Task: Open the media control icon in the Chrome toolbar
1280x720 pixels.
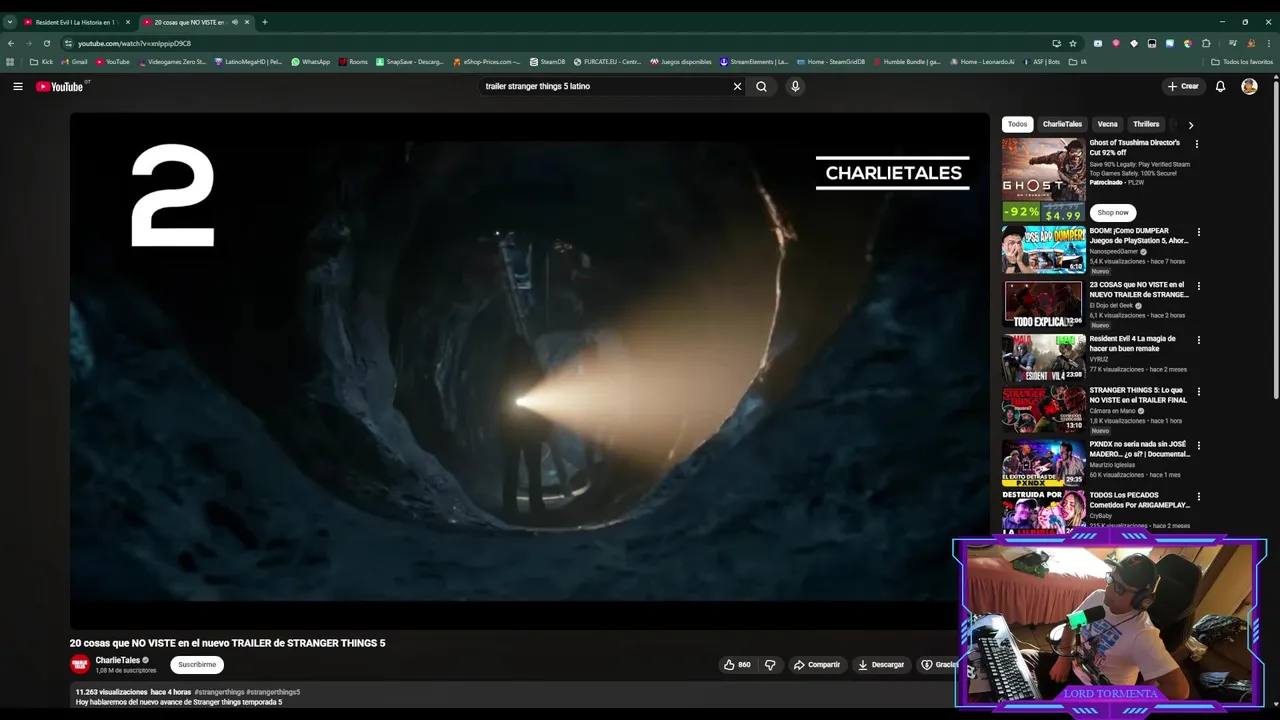Action: [1233, 43]
